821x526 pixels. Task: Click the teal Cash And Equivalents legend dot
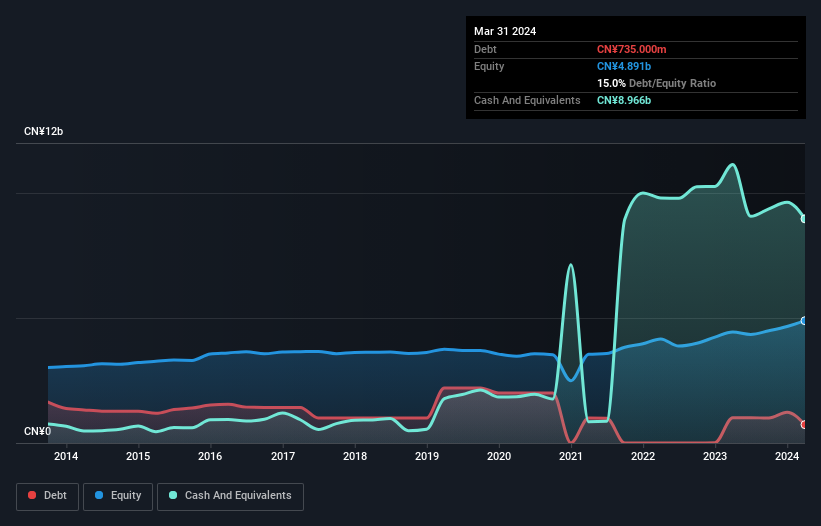173,495
